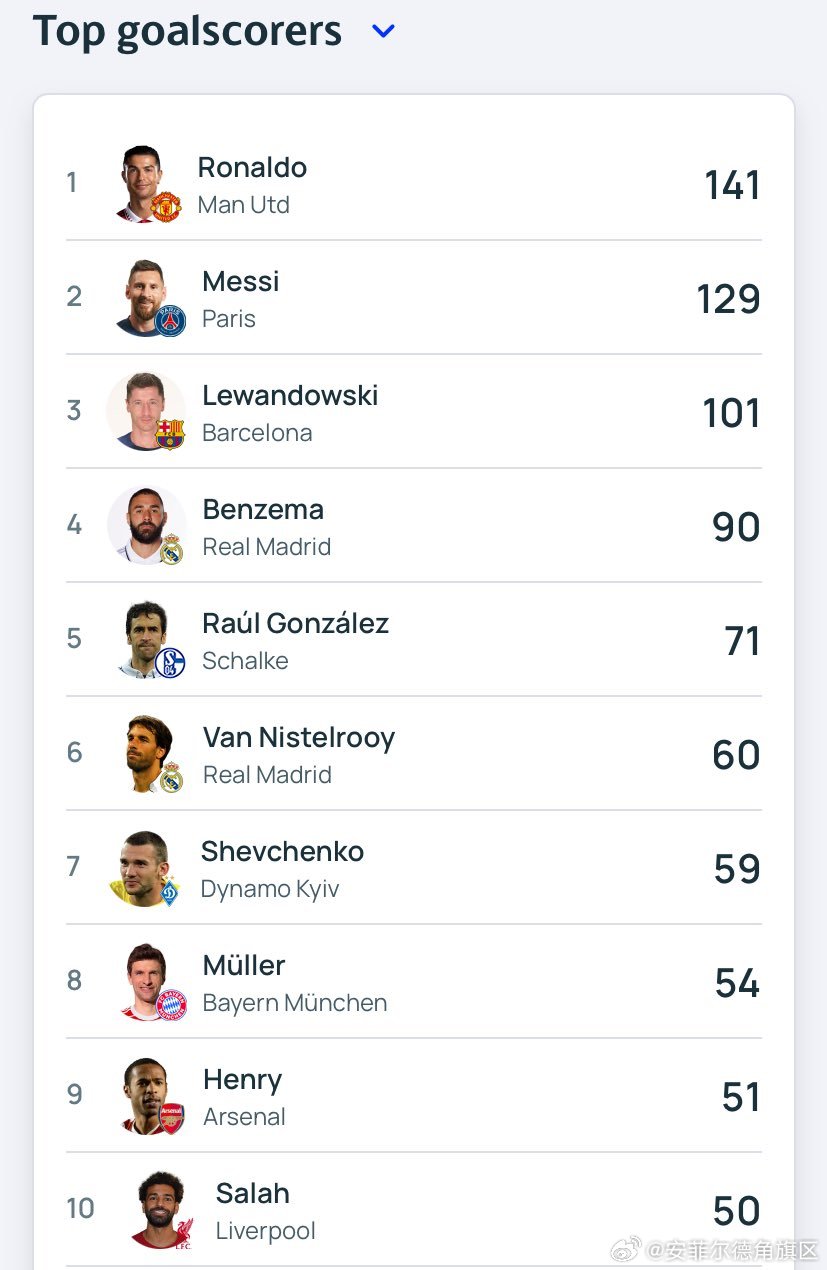Open the Raúl González player link
The width and height of the screenshot is (827, 1270).
tap(295, 623)
